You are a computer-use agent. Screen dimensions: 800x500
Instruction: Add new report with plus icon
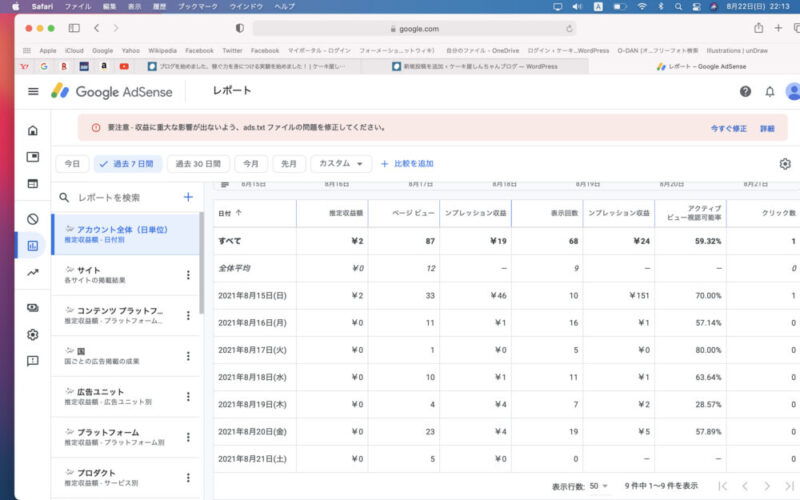coord(188,197)
